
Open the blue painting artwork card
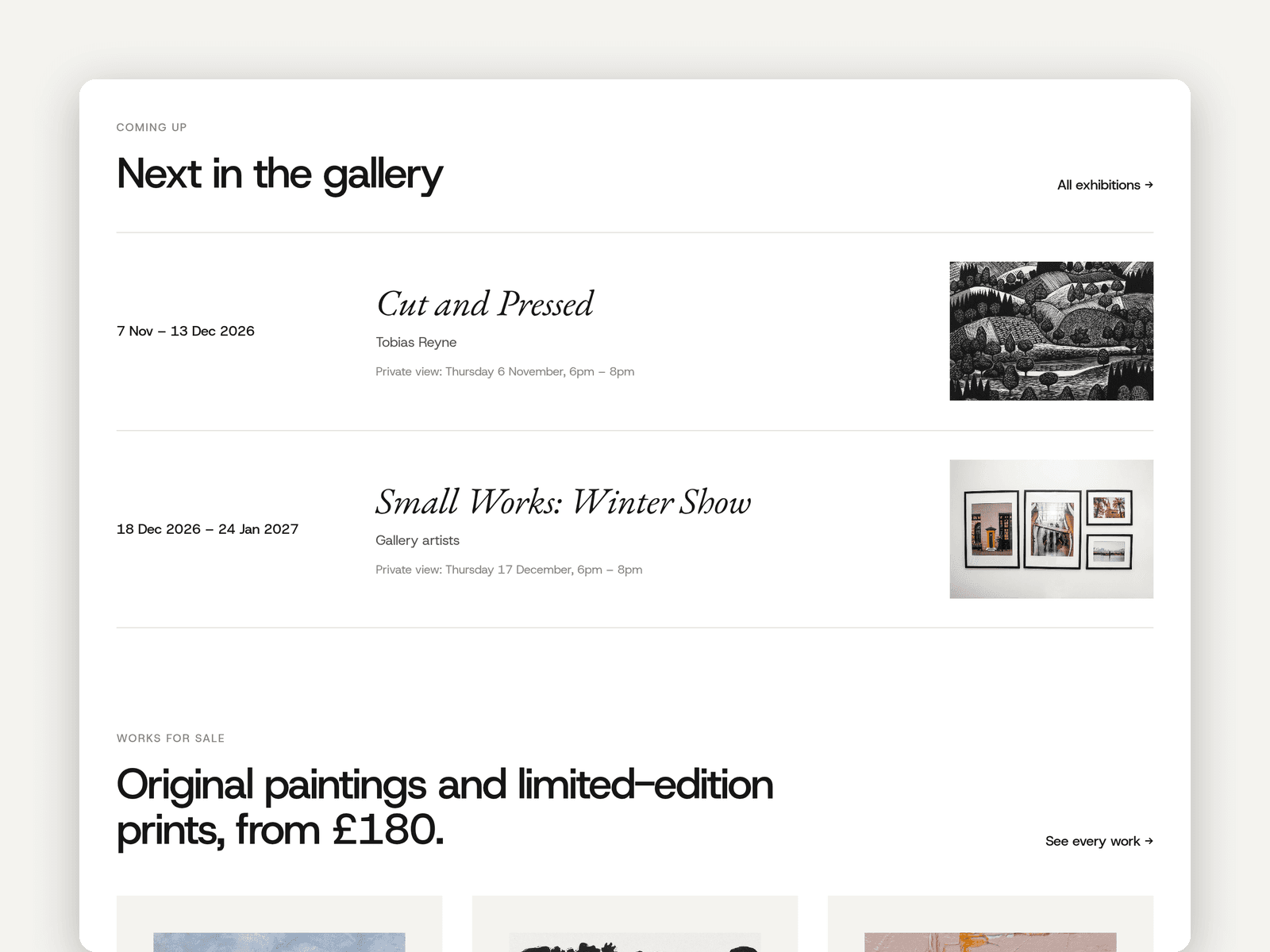point(279,923)
